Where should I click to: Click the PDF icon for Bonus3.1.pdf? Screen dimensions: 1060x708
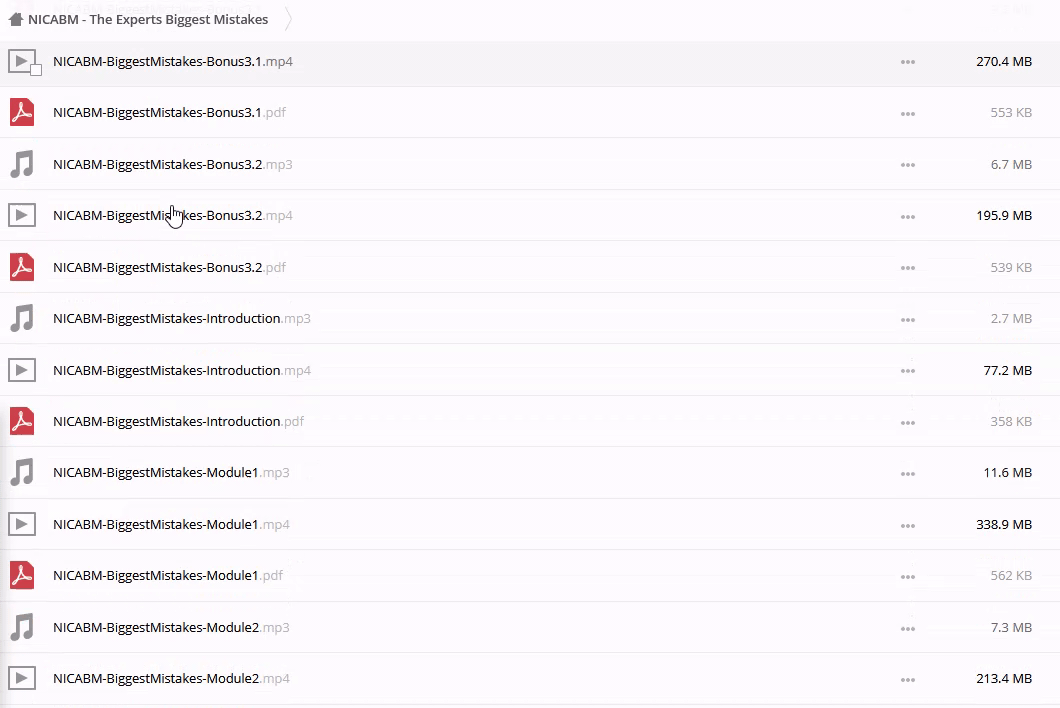click(22, 112)
